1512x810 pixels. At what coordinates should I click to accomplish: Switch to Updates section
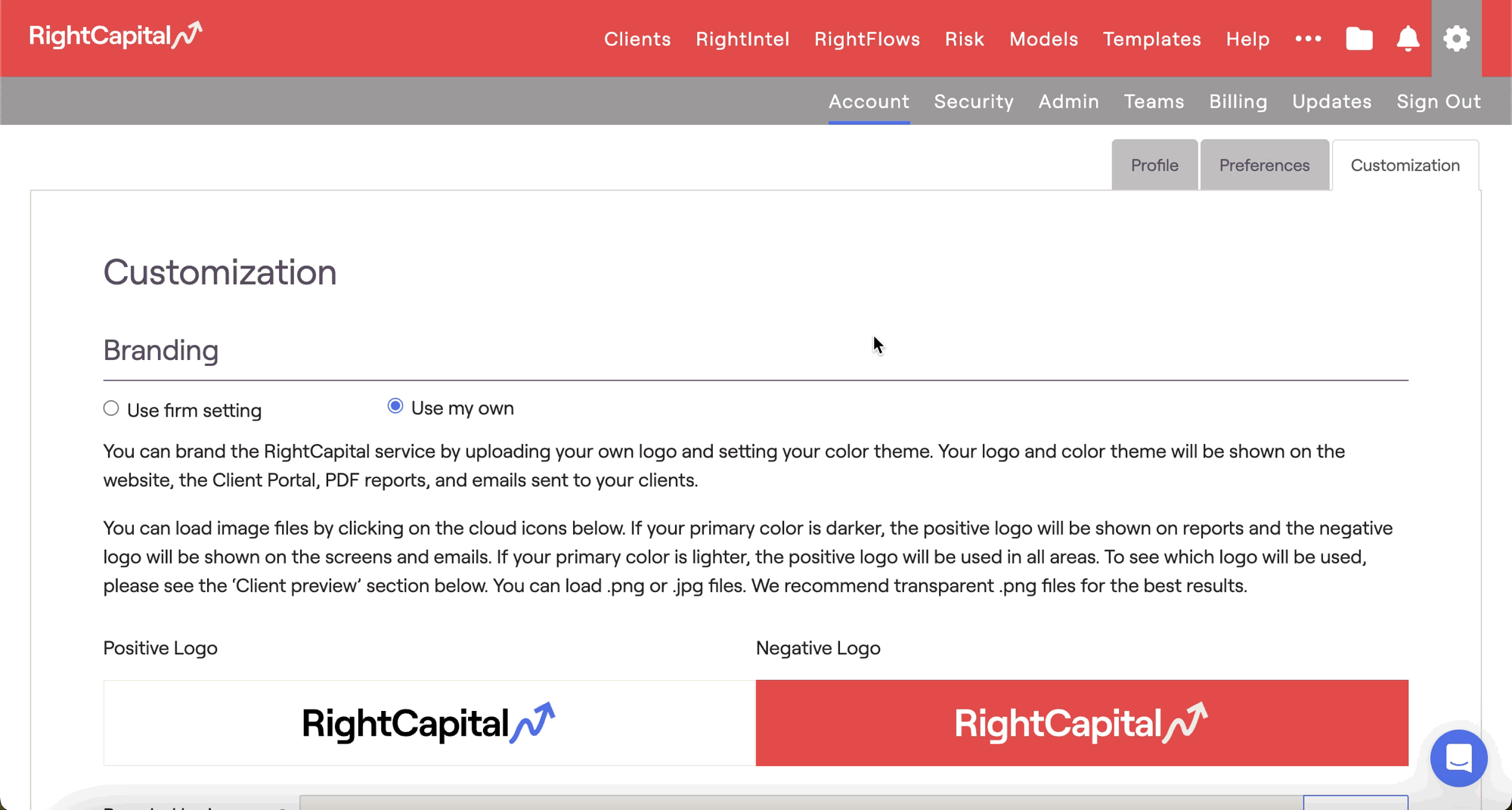click(1332, 101)
